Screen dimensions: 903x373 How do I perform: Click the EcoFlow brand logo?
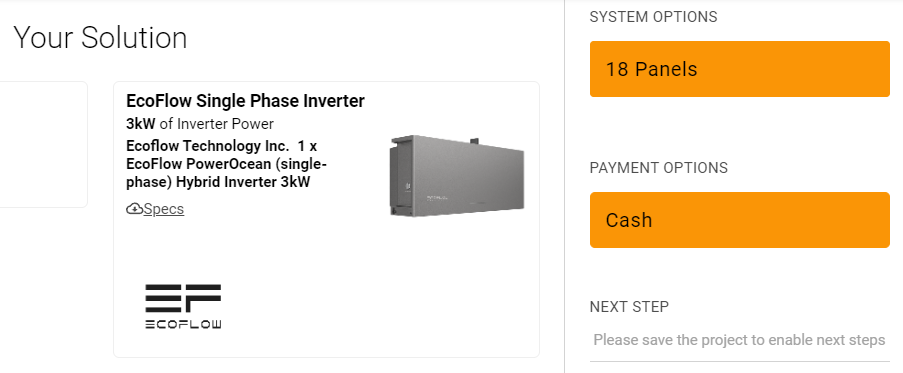coord(183,306)
